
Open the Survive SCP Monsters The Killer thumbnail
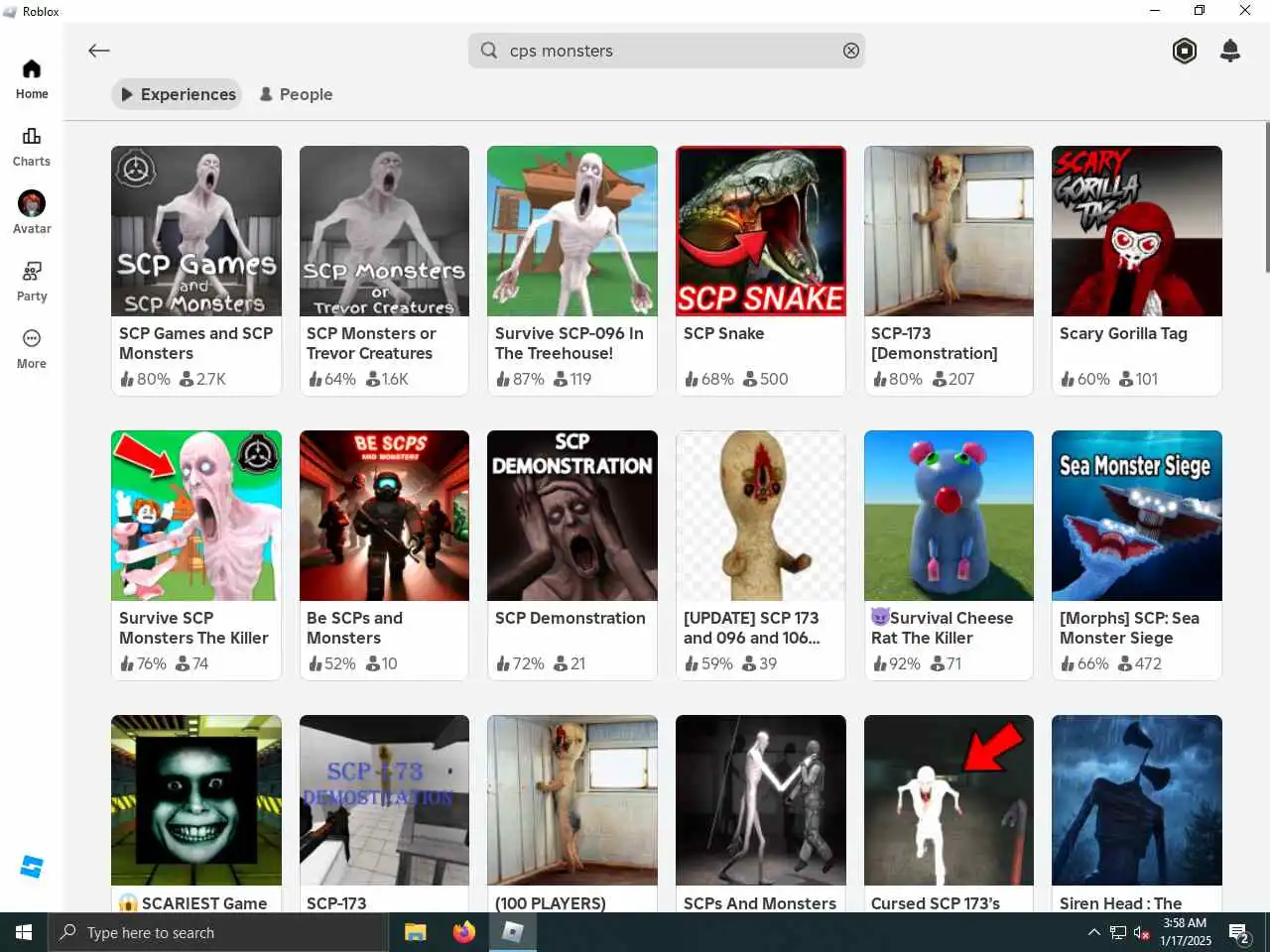click(196, 516)
